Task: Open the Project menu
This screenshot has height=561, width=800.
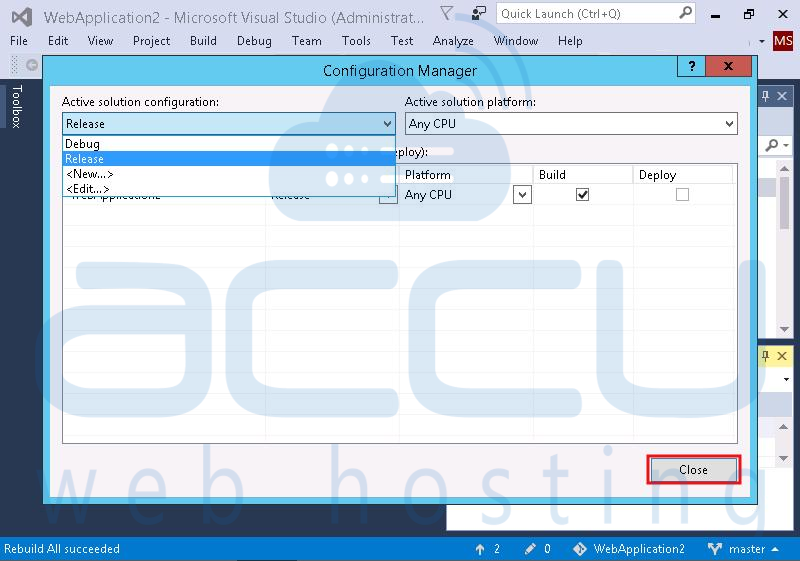Action: pyautogui.click(x=151, y=41)
